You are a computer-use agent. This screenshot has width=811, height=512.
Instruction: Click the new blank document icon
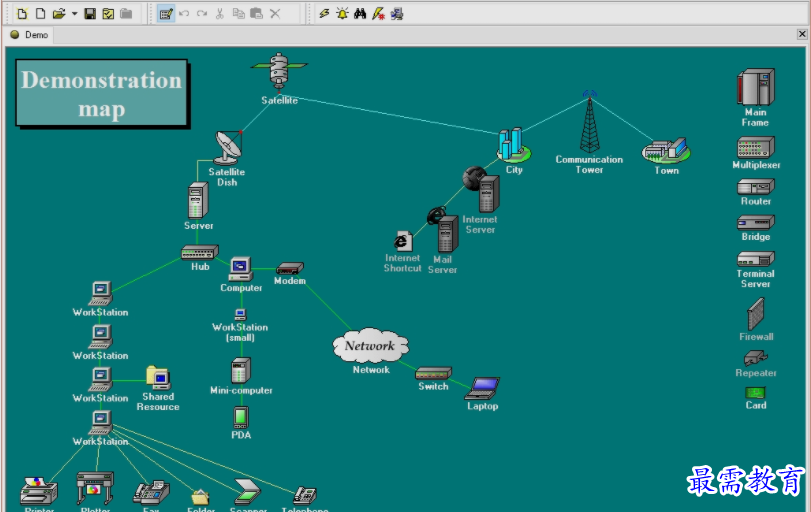click(x=40, y=14)
